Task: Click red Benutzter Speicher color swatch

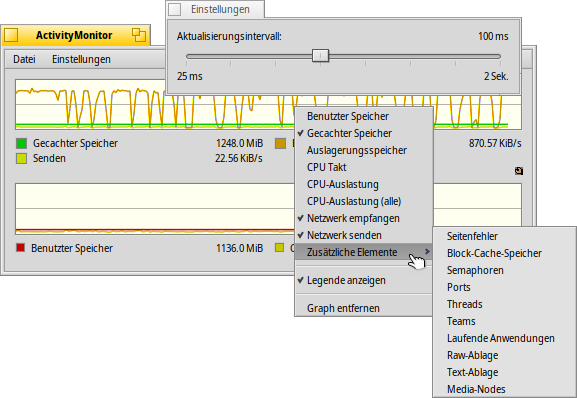Action: tap(21, 248)
